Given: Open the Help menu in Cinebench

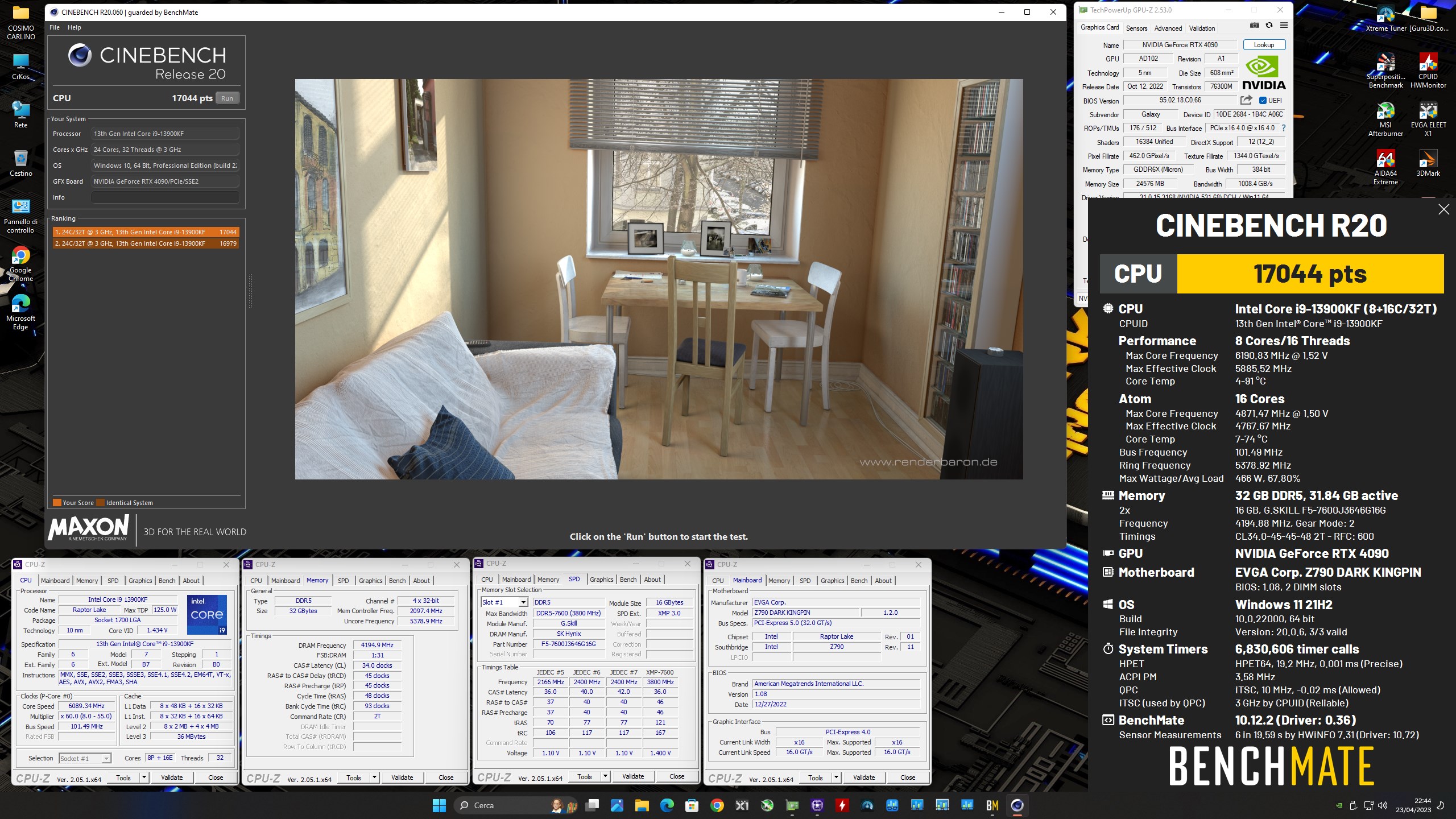Looking at the screenshot, I should click(75, 27).
